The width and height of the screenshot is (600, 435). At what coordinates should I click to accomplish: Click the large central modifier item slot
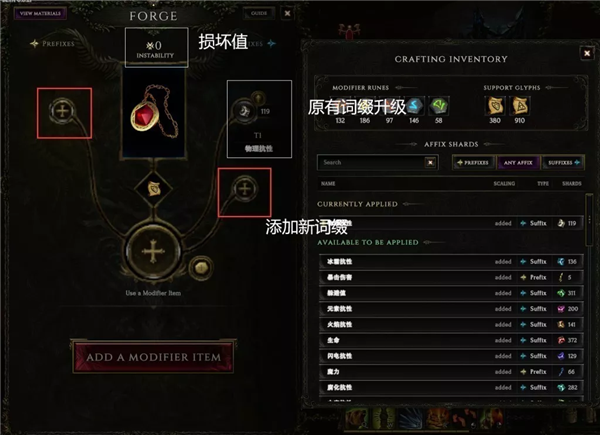153,251
